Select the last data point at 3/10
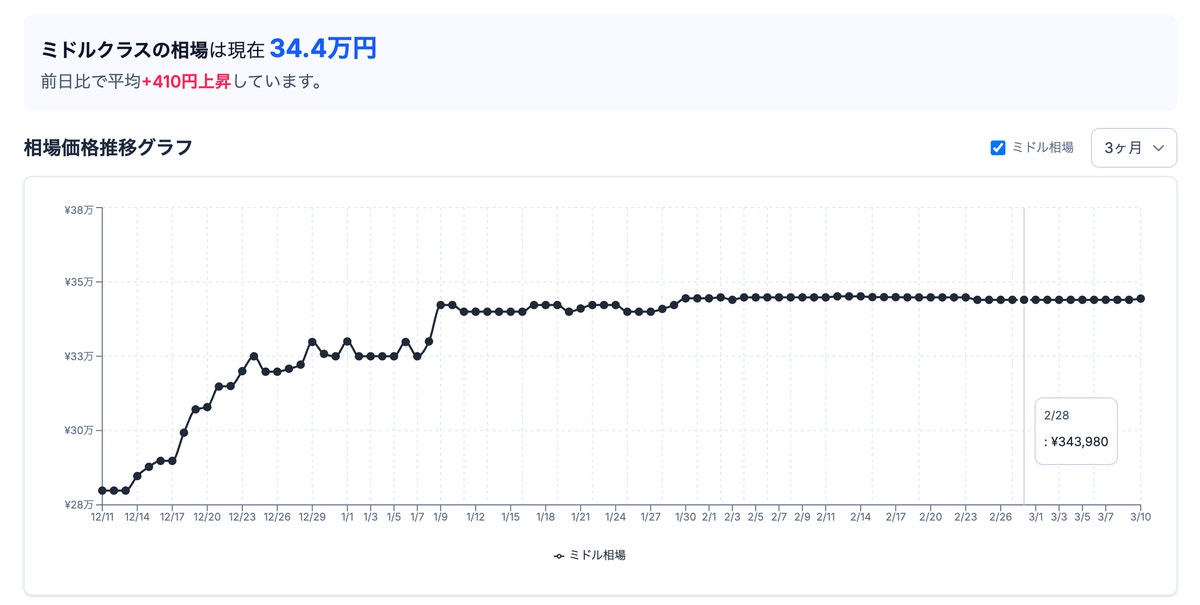The height and width of the screenshot is (605, 1200). [x=1140, y=299]
